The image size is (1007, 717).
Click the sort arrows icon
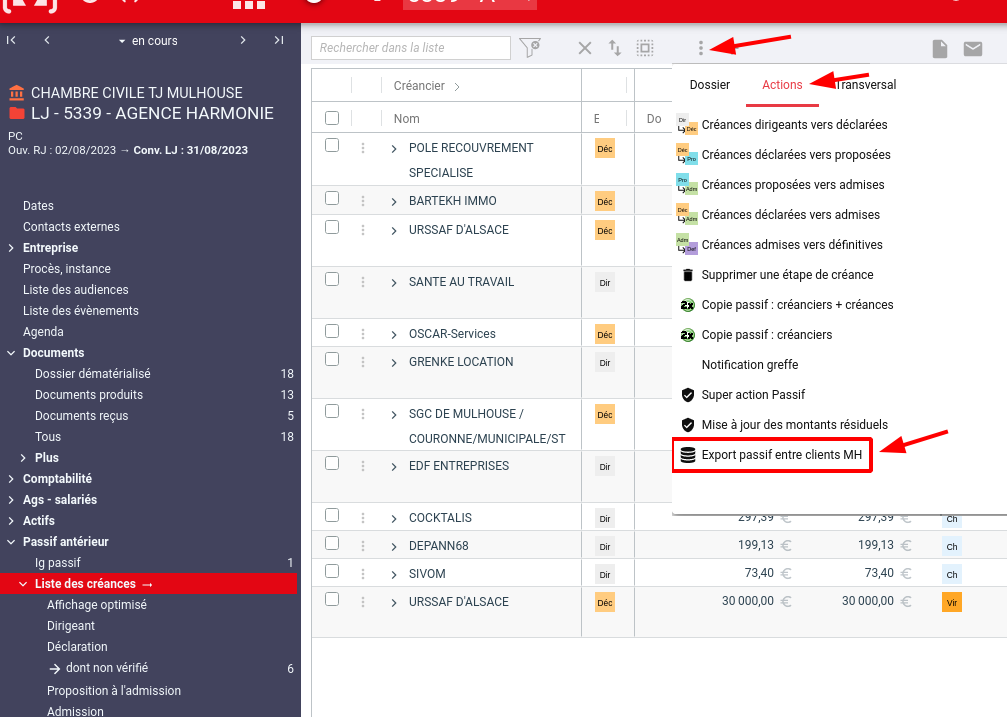coord(615,48)
